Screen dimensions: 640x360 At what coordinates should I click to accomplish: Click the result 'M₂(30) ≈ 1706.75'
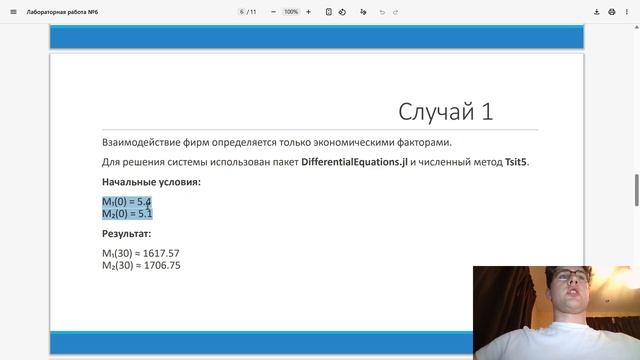tap(141, 265)
